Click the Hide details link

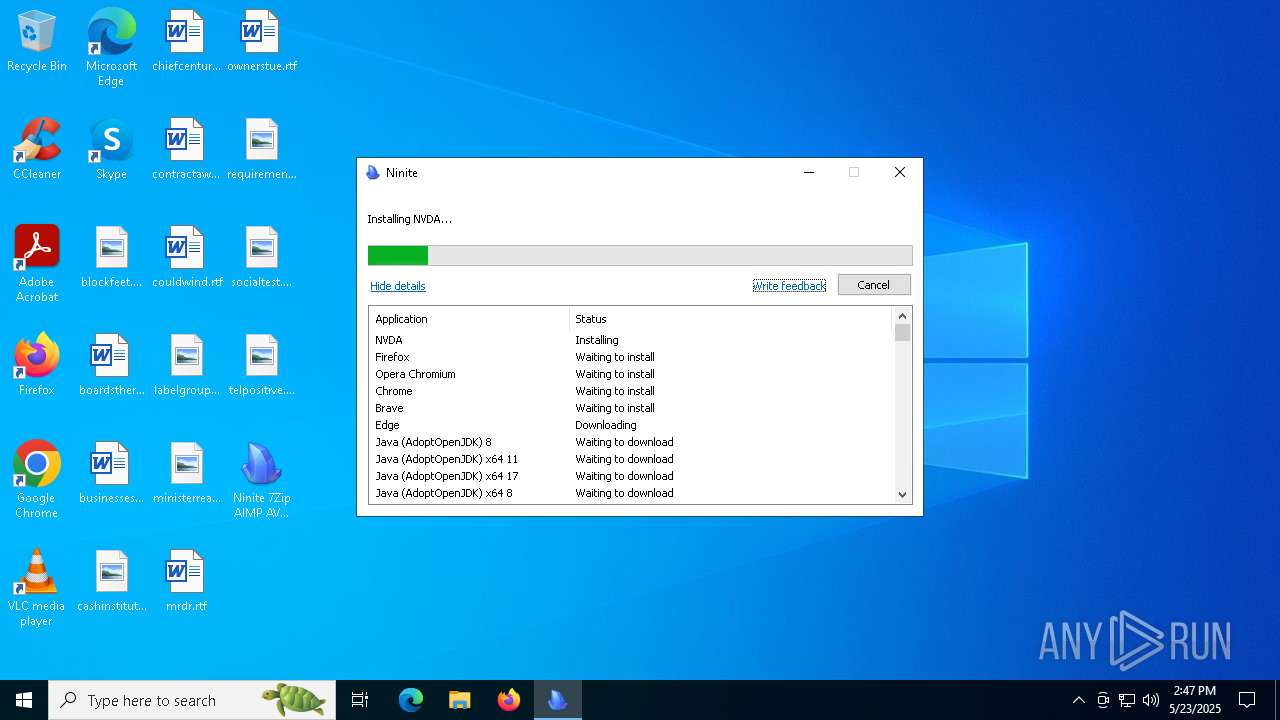[398, 286]
